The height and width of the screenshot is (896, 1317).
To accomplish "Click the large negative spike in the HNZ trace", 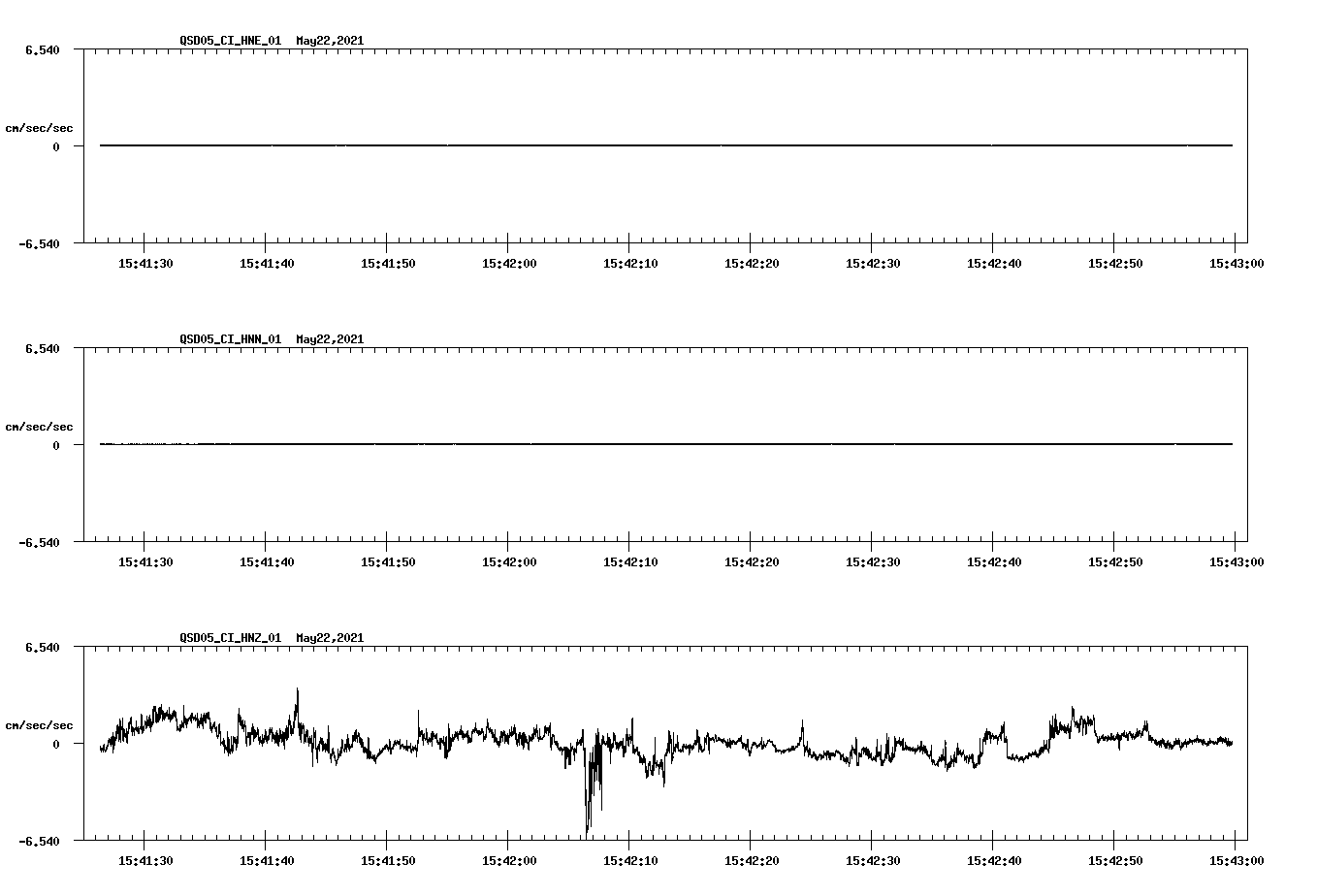I will (589, 805).
